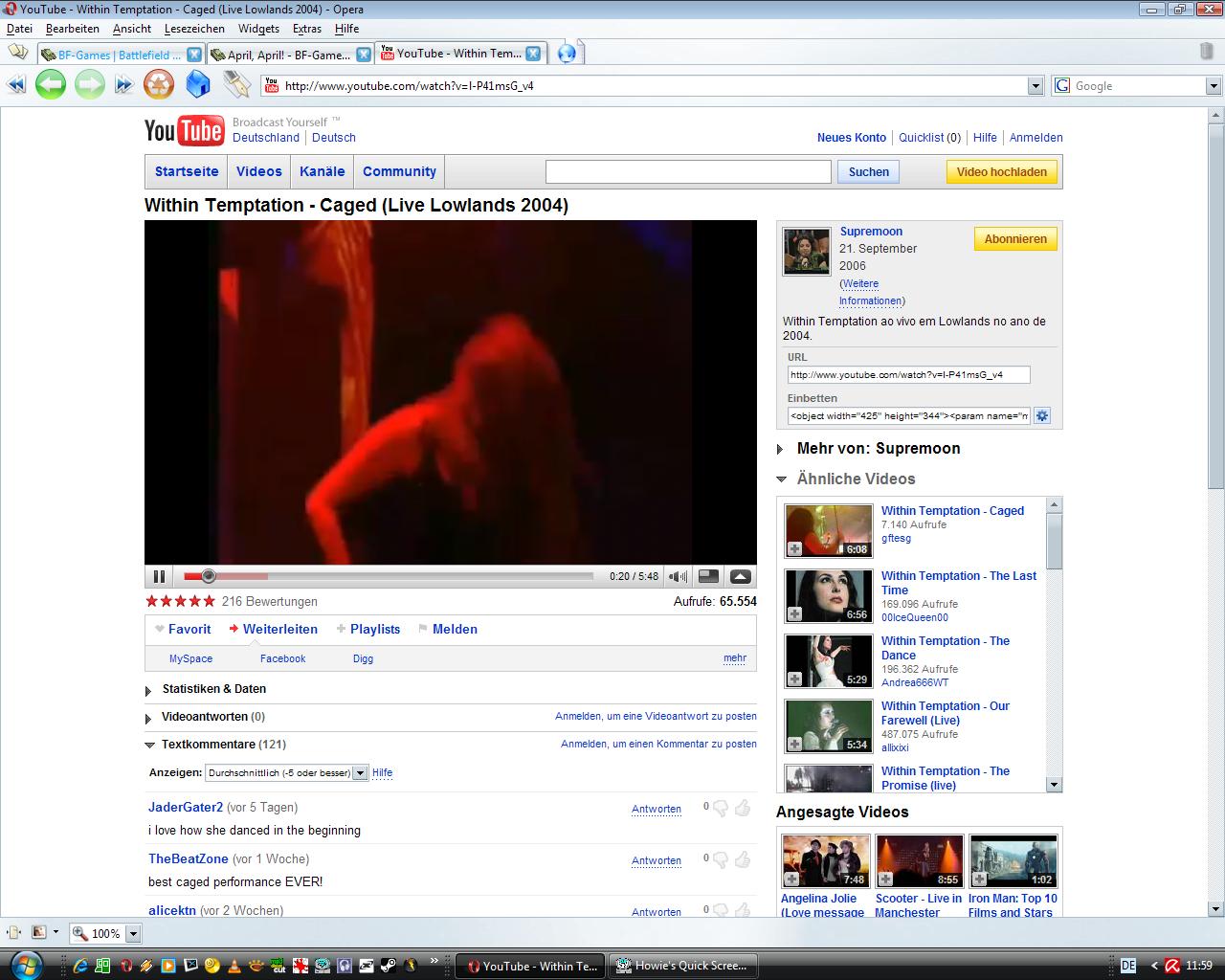Give a thumbs down to JaderGater2's comment

[721, 808]
